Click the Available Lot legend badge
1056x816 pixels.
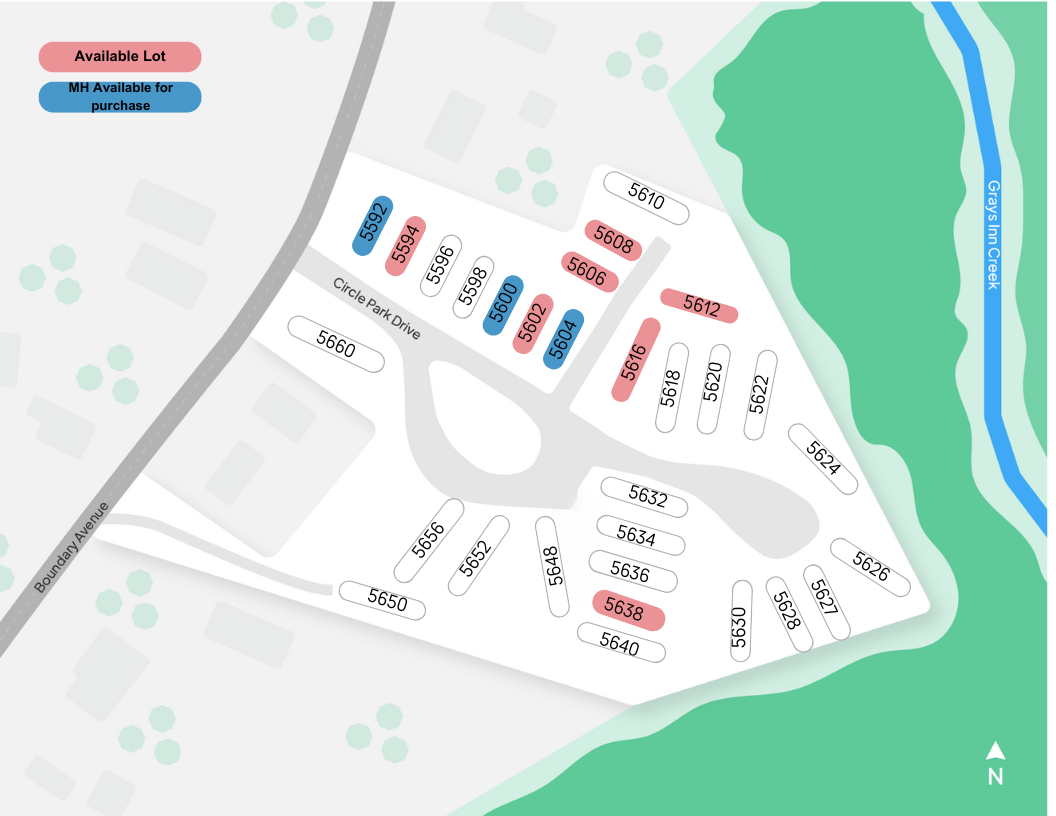120,57
